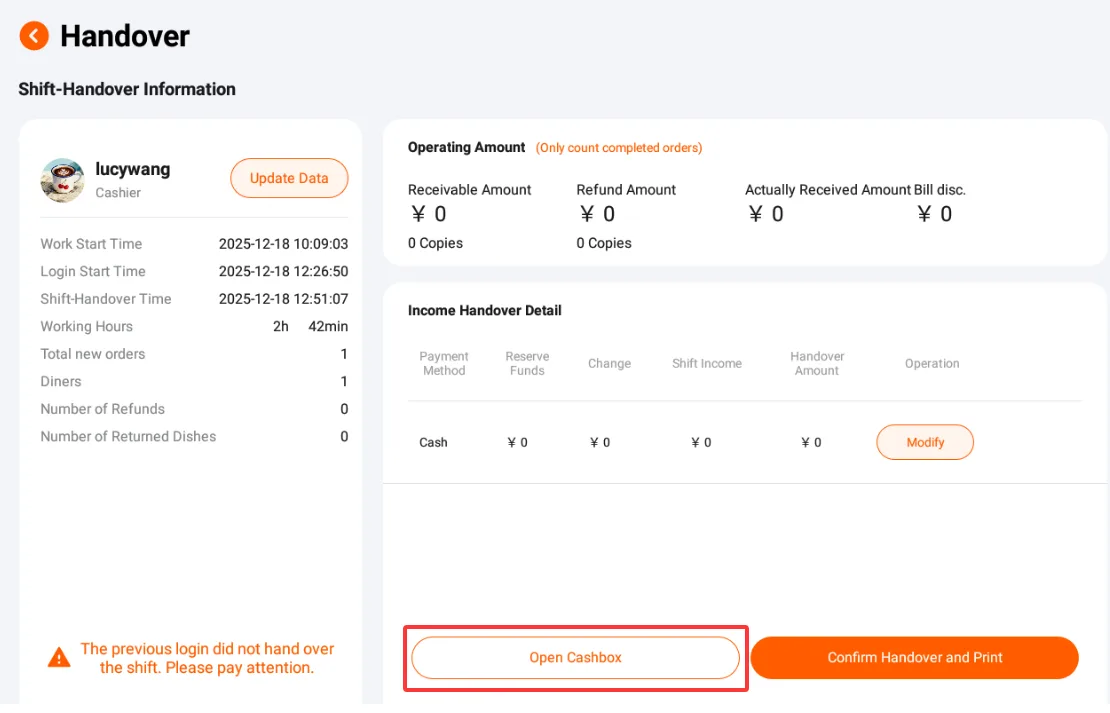Click handover time 2025-12-18 12:51:07
This screenshot has width=1110, height=713.
tap(283, 299)
